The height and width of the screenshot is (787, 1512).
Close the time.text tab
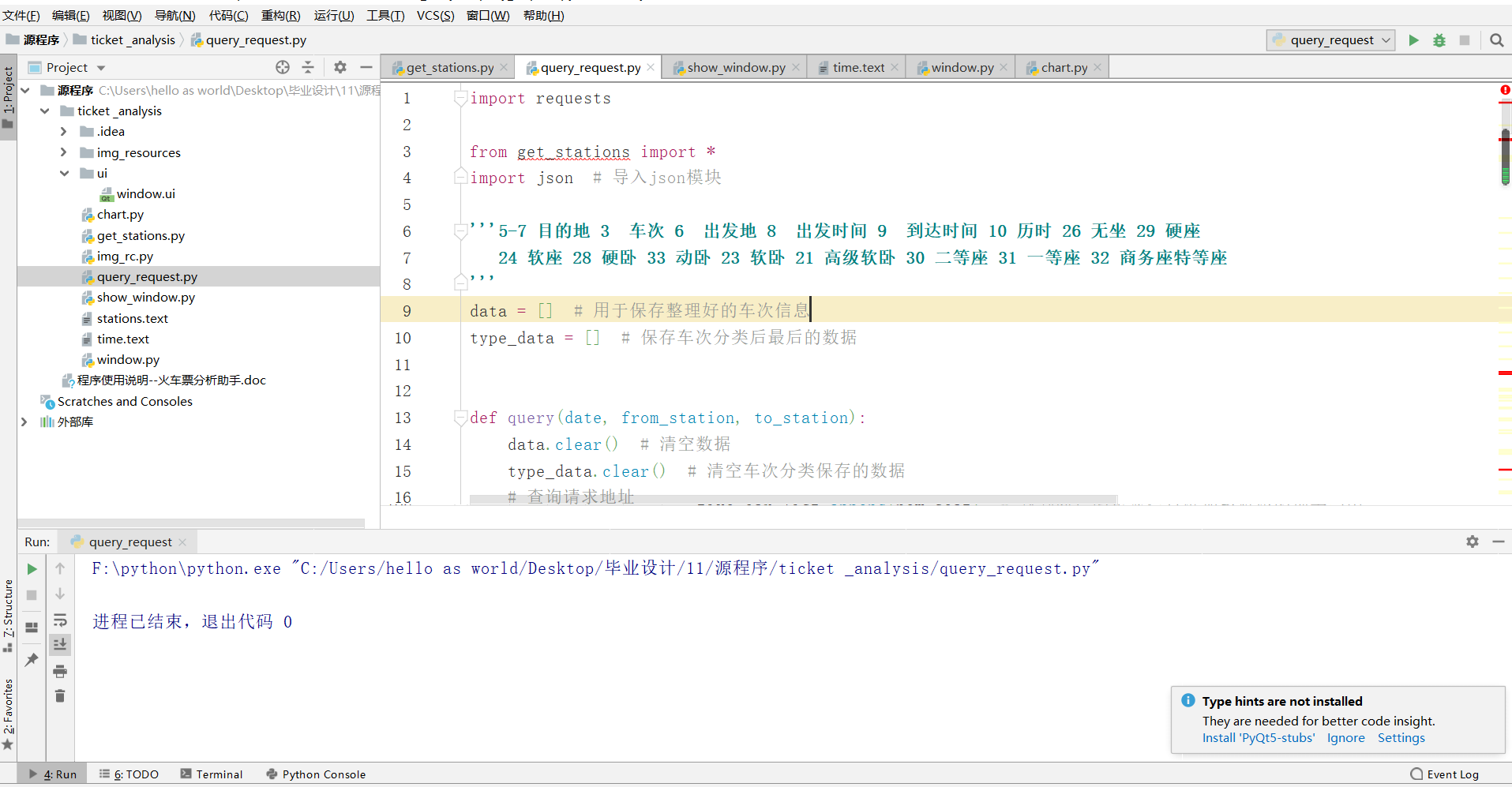coord(895,67)
